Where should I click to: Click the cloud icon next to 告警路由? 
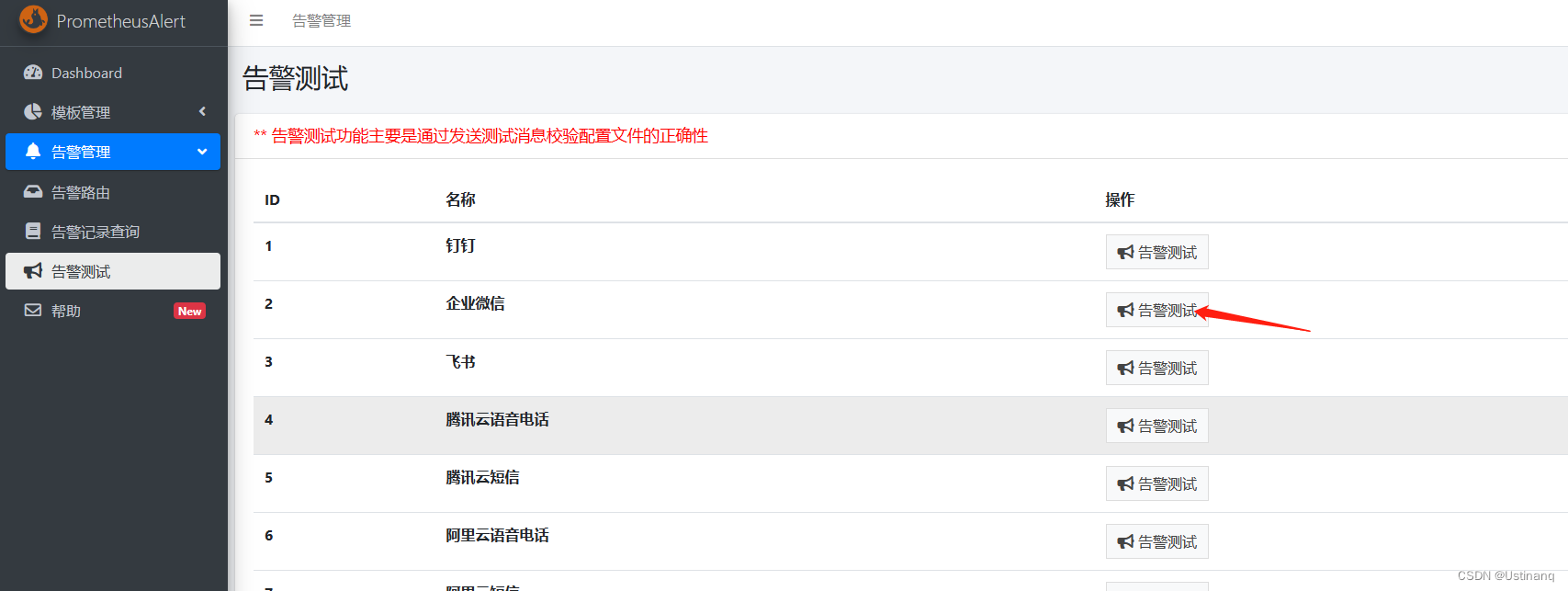[x=33, y=191]
